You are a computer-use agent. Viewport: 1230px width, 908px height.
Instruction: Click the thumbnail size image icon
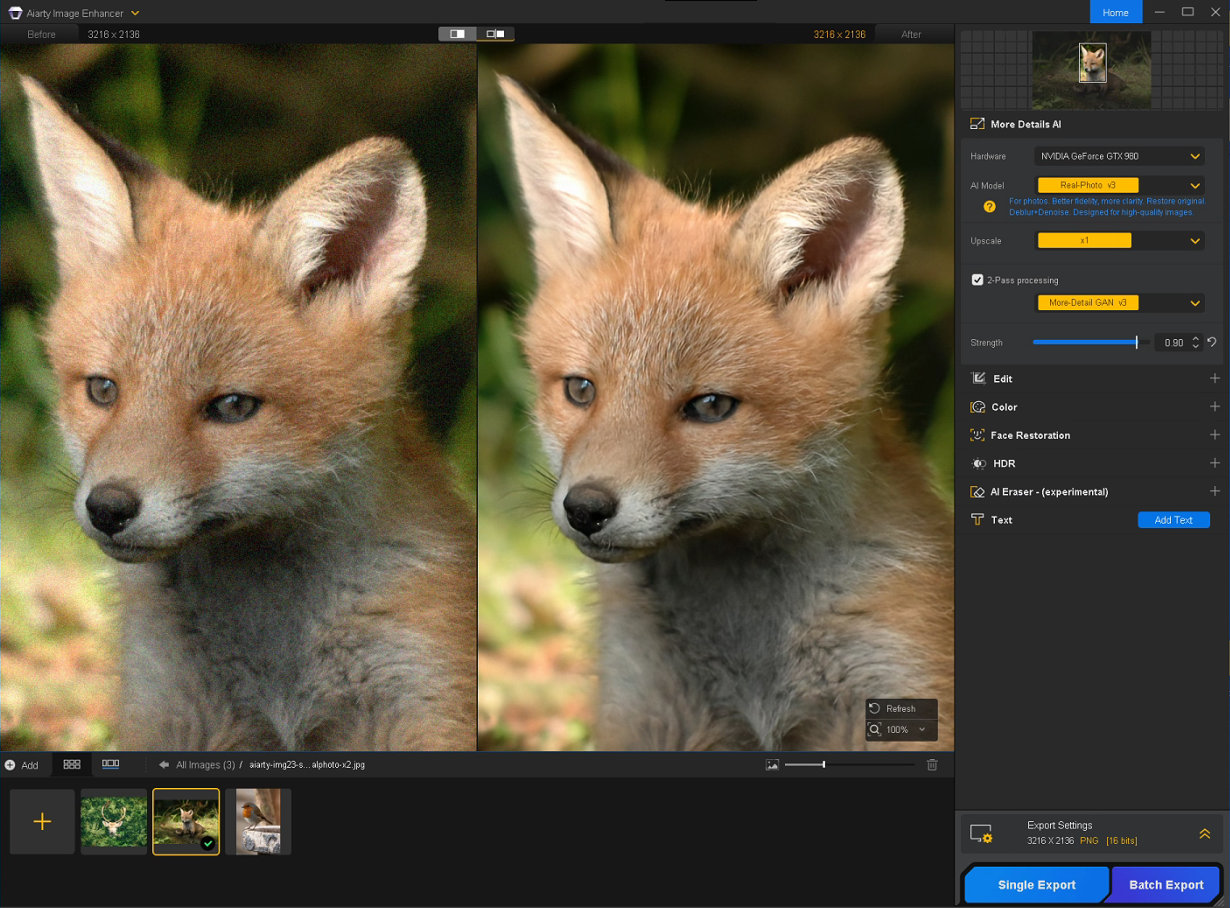[772, 765]
